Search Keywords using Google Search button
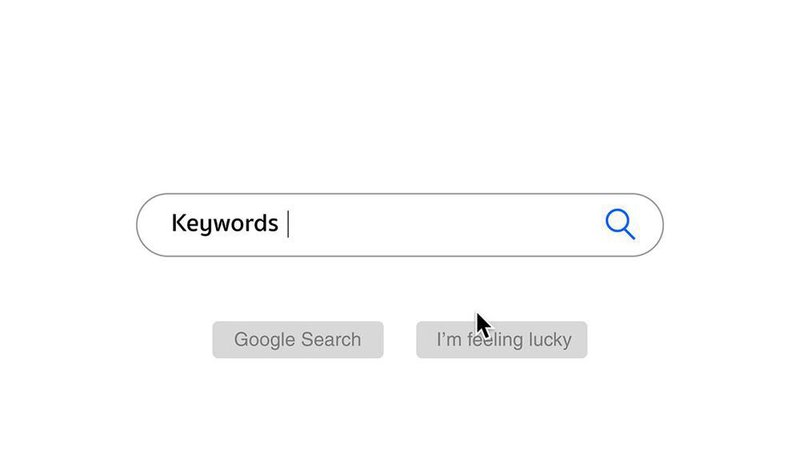Image resolution: width=800 pixels, height=450 pixels. pos(297,340)
